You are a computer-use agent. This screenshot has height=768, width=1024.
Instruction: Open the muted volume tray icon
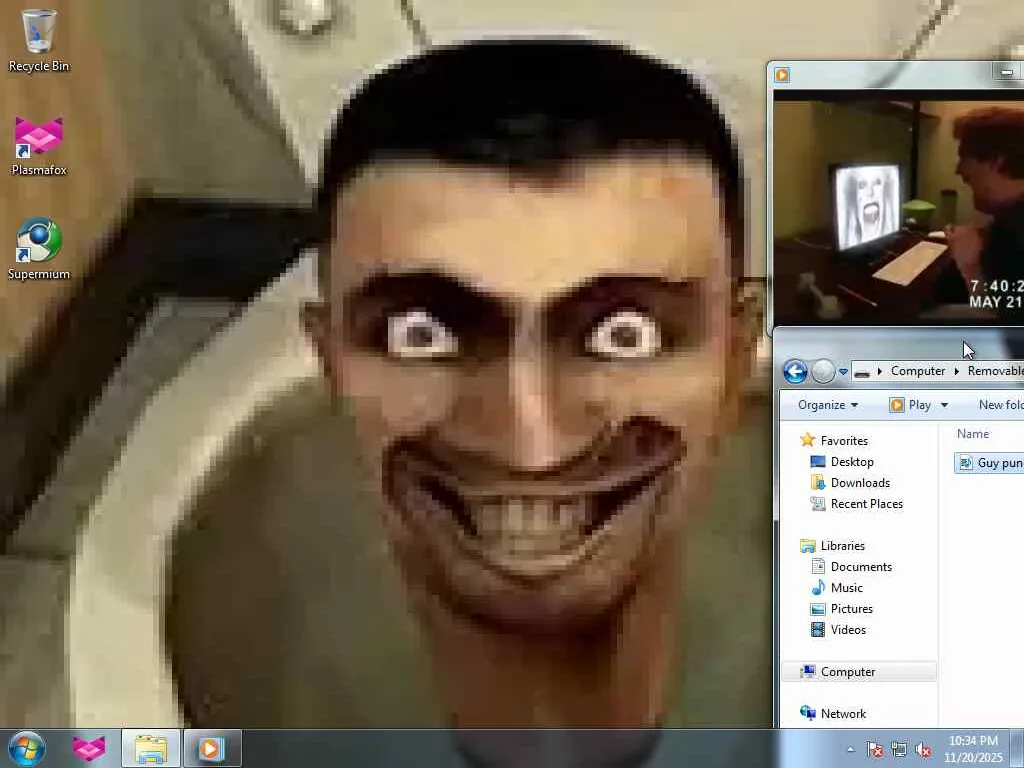(x=923, y=750)
